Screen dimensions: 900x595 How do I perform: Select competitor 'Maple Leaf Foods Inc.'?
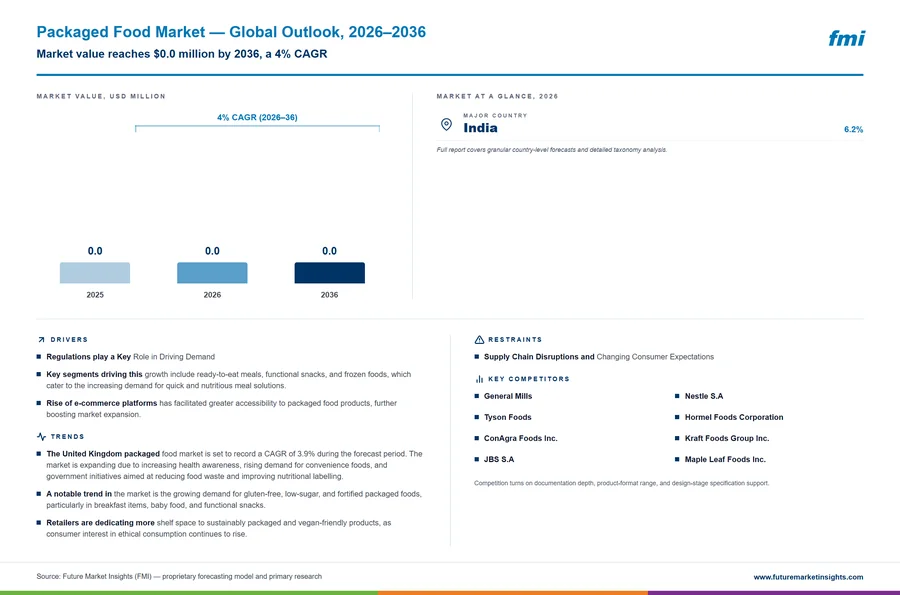pos(725,460)
